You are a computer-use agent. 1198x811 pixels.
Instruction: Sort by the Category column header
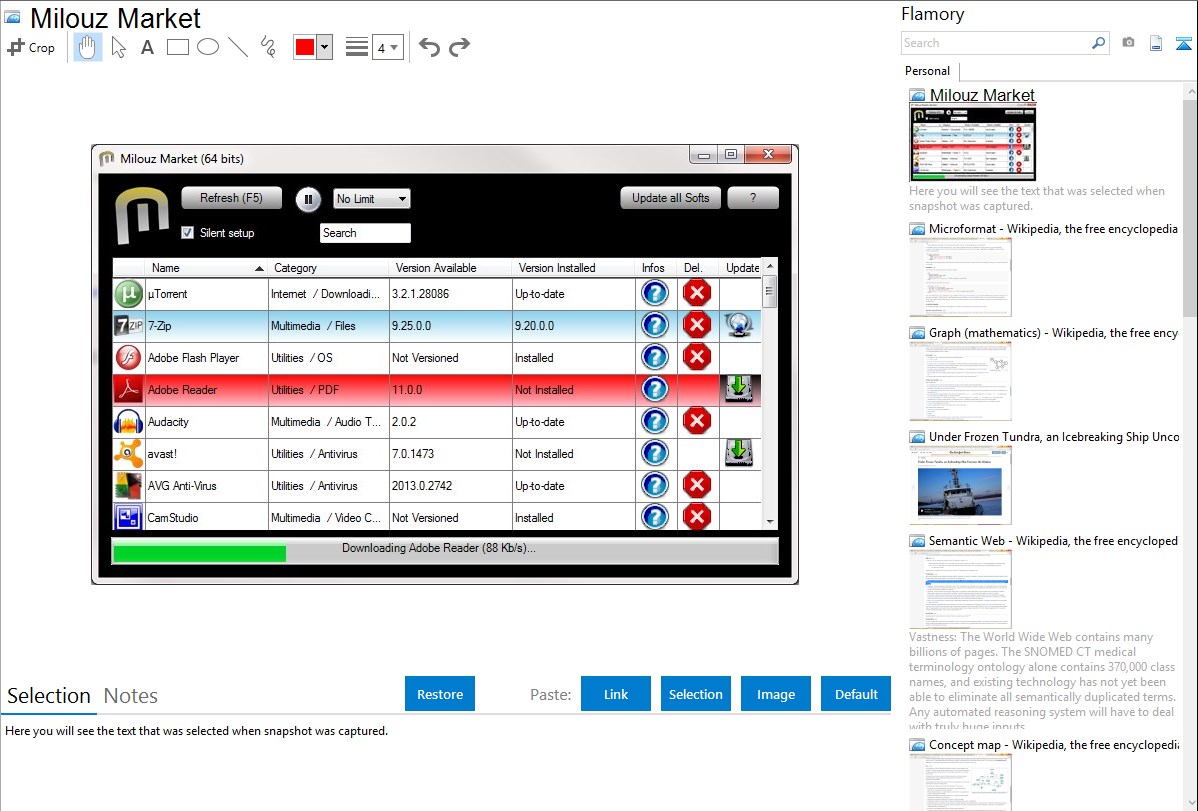(x=329, y=268)
